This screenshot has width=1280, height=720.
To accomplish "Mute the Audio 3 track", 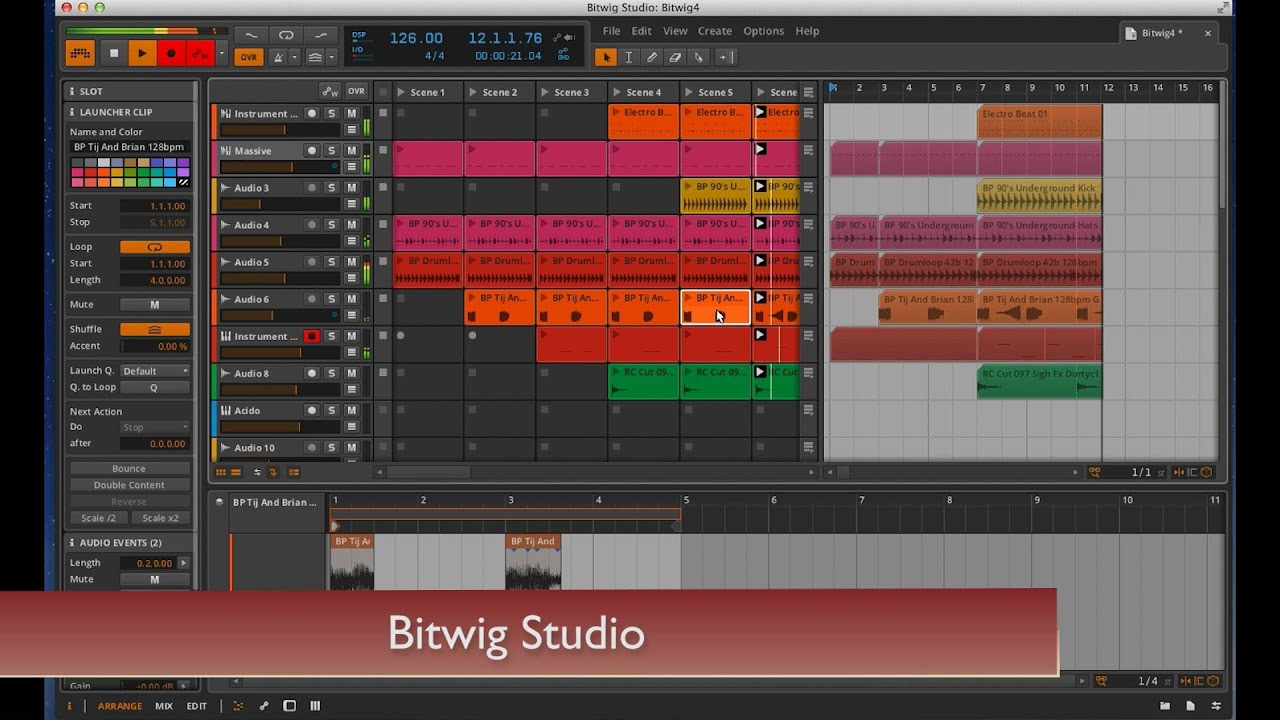I will coord(351,188).
